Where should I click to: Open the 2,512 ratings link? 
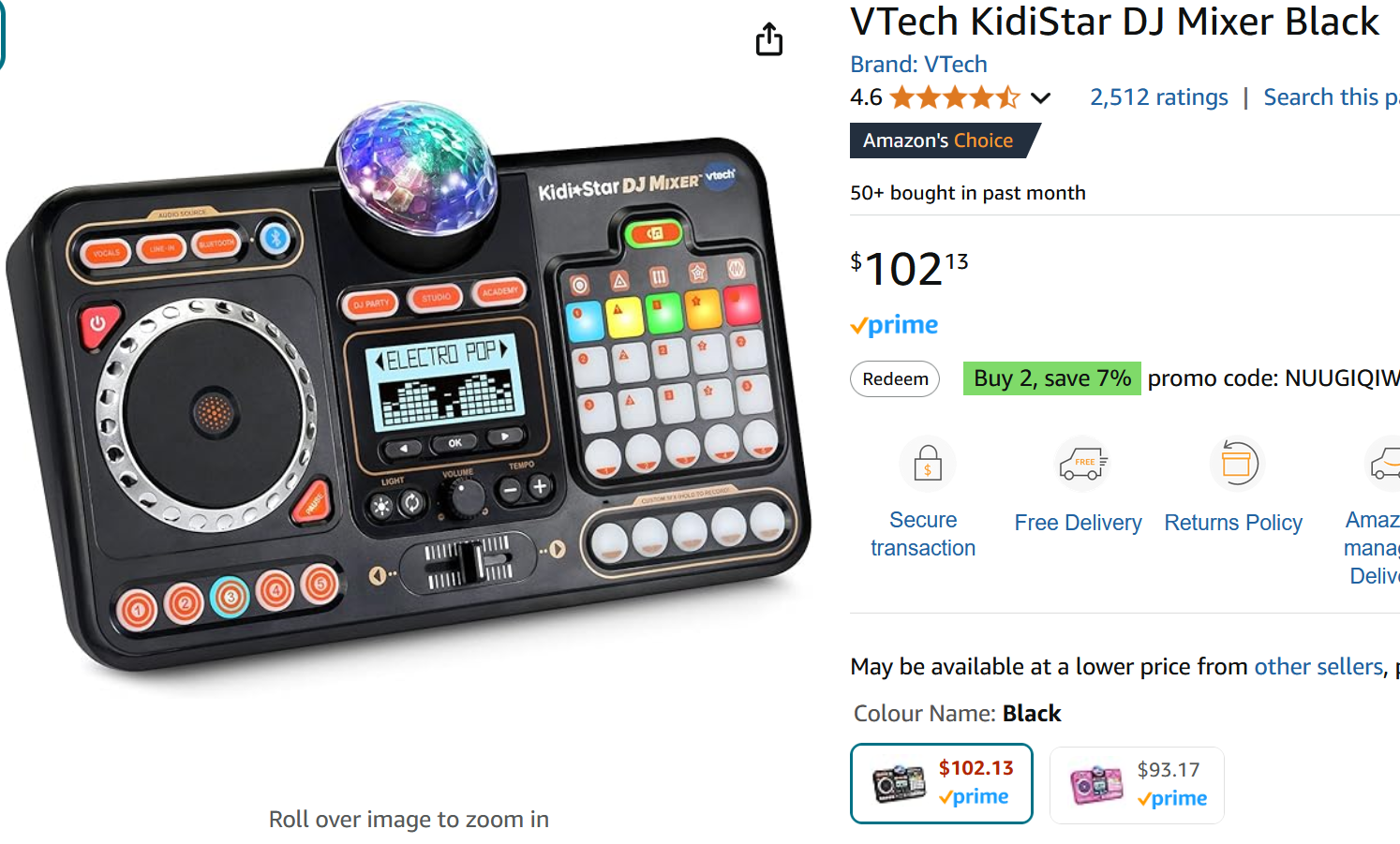pyautogui.click(x=1158, y=97)
